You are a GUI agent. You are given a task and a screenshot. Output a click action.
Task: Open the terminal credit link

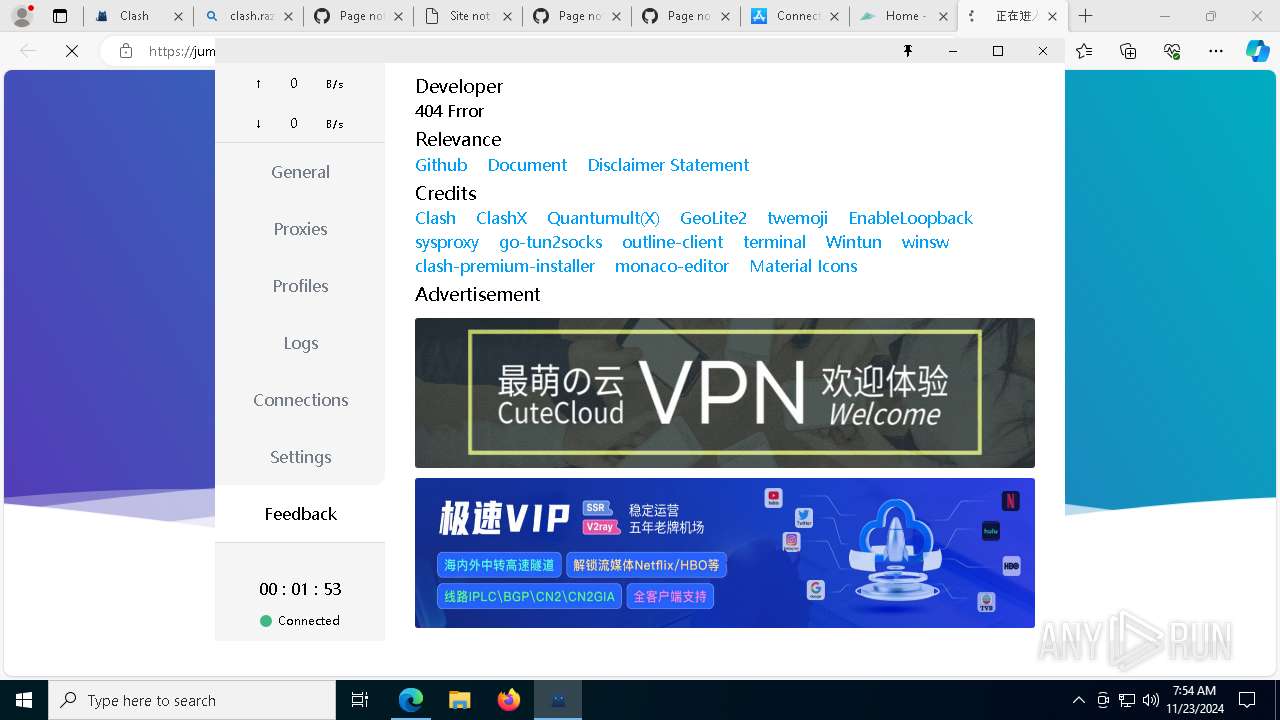point(774,242)
